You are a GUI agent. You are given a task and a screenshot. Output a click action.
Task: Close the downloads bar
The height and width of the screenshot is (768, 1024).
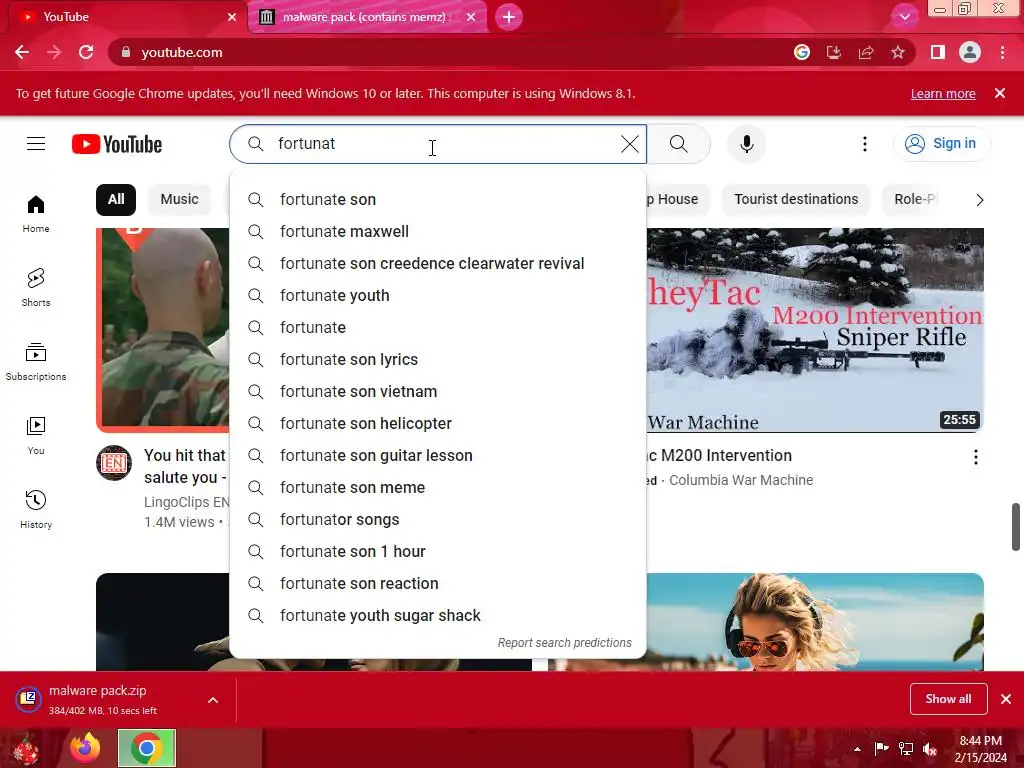click(x=1006, y=699)
